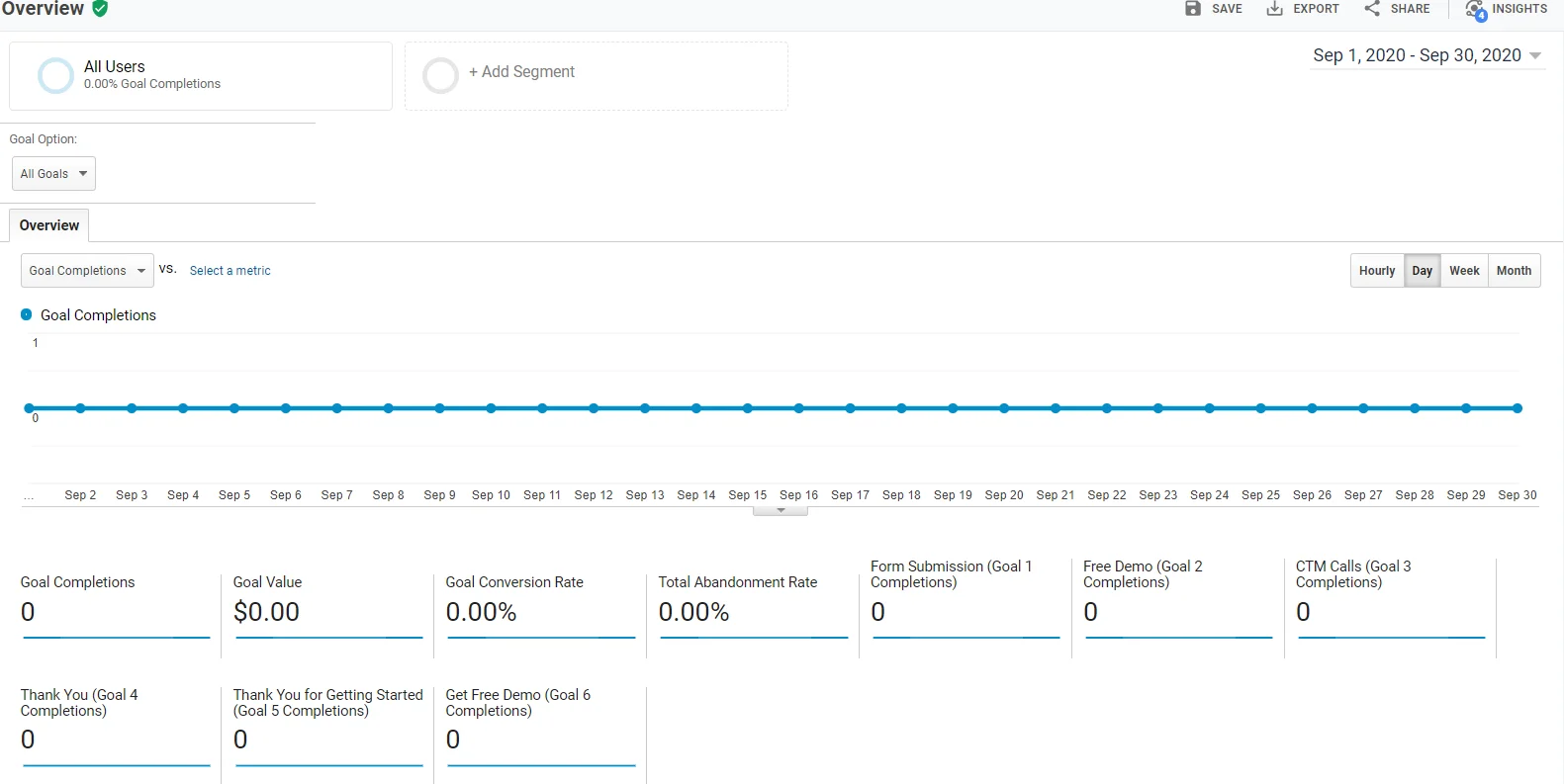Click the green verified shield icon
This screenshot has height=784, width=1564.
100,9
